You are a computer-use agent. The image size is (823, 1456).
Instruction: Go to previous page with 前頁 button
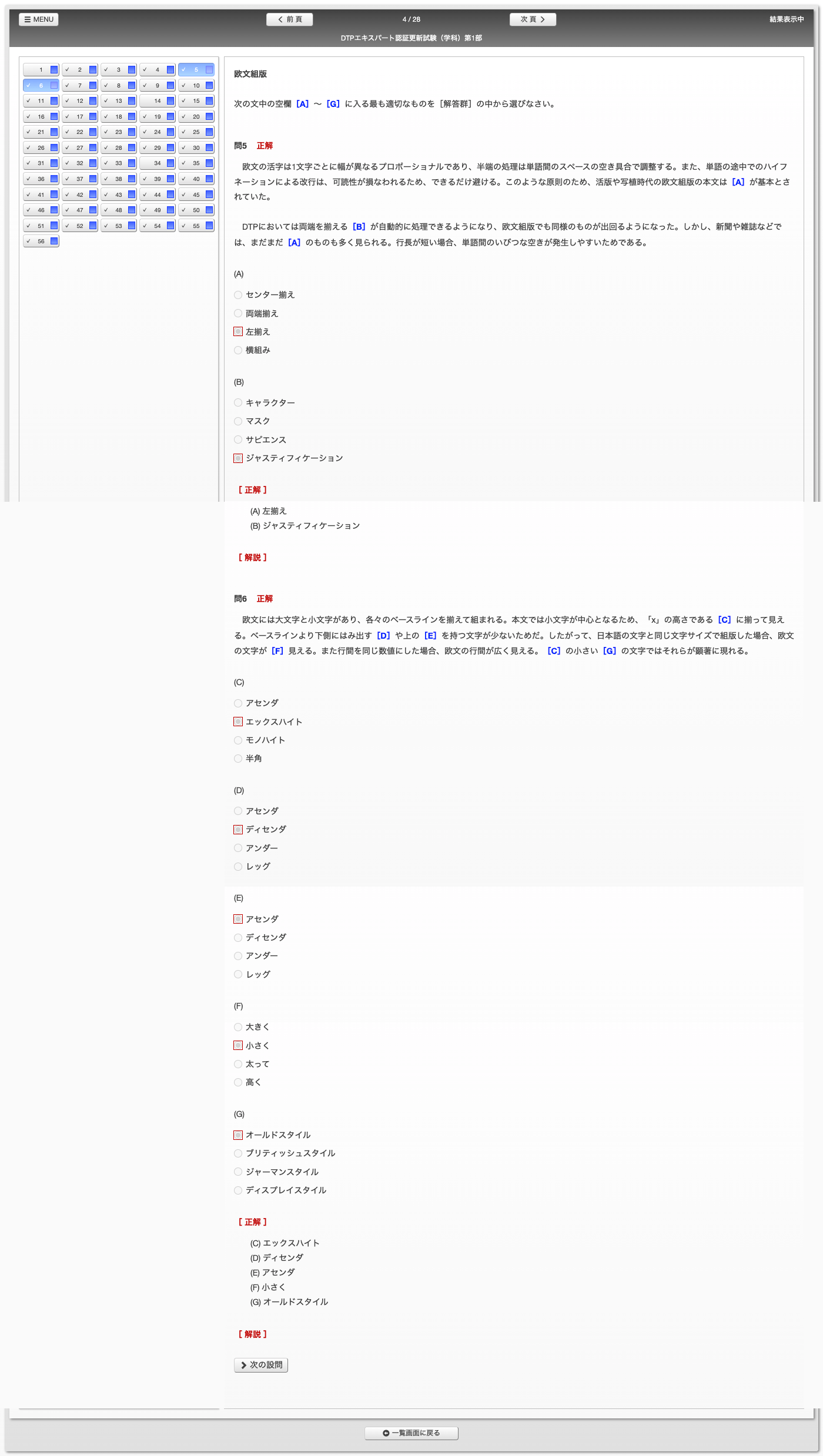click(x=289, y=19)
